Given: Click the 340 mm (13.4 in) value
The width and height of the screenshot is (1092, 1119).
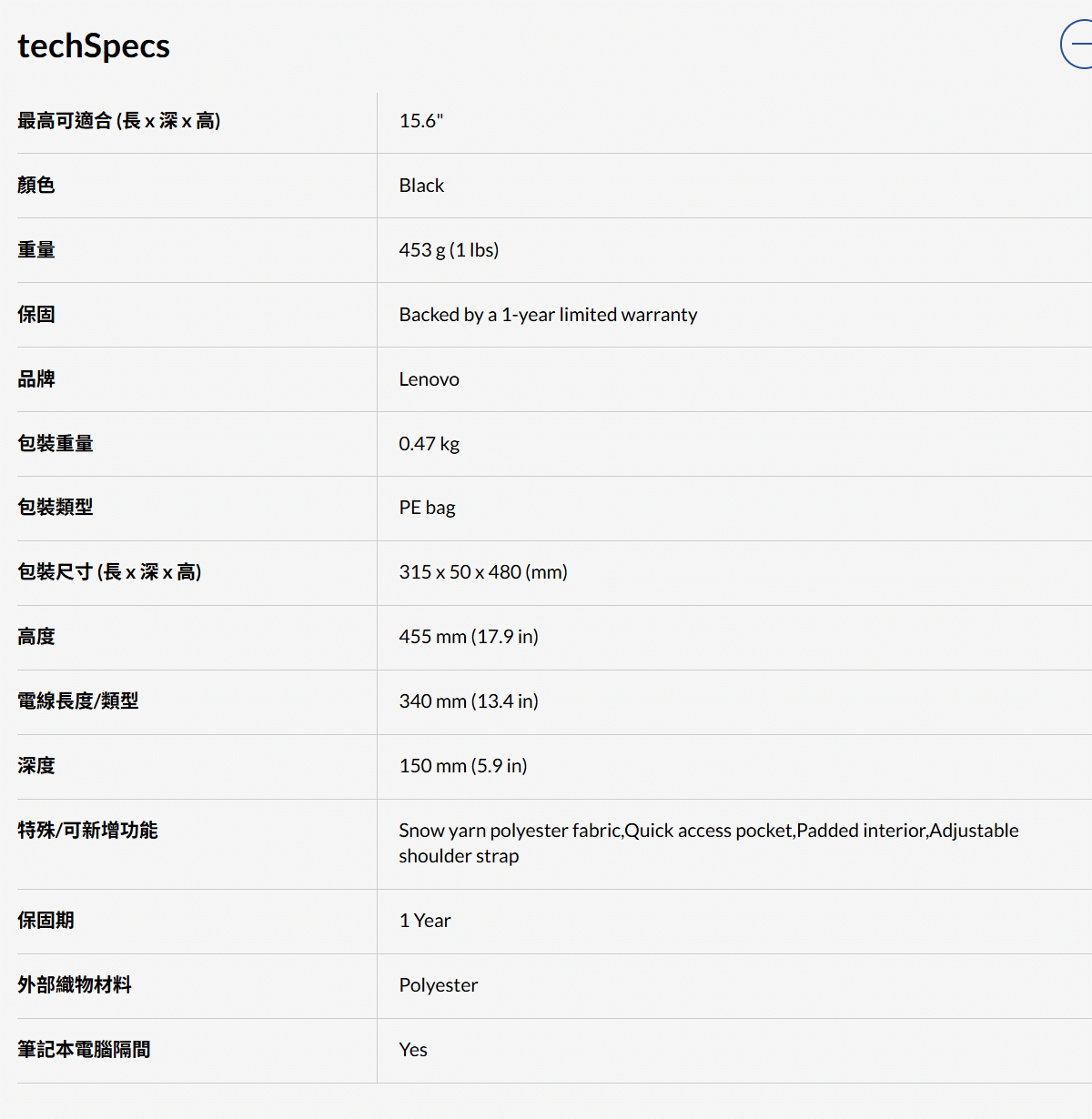Looking at the screenshot, I should 468,701.
